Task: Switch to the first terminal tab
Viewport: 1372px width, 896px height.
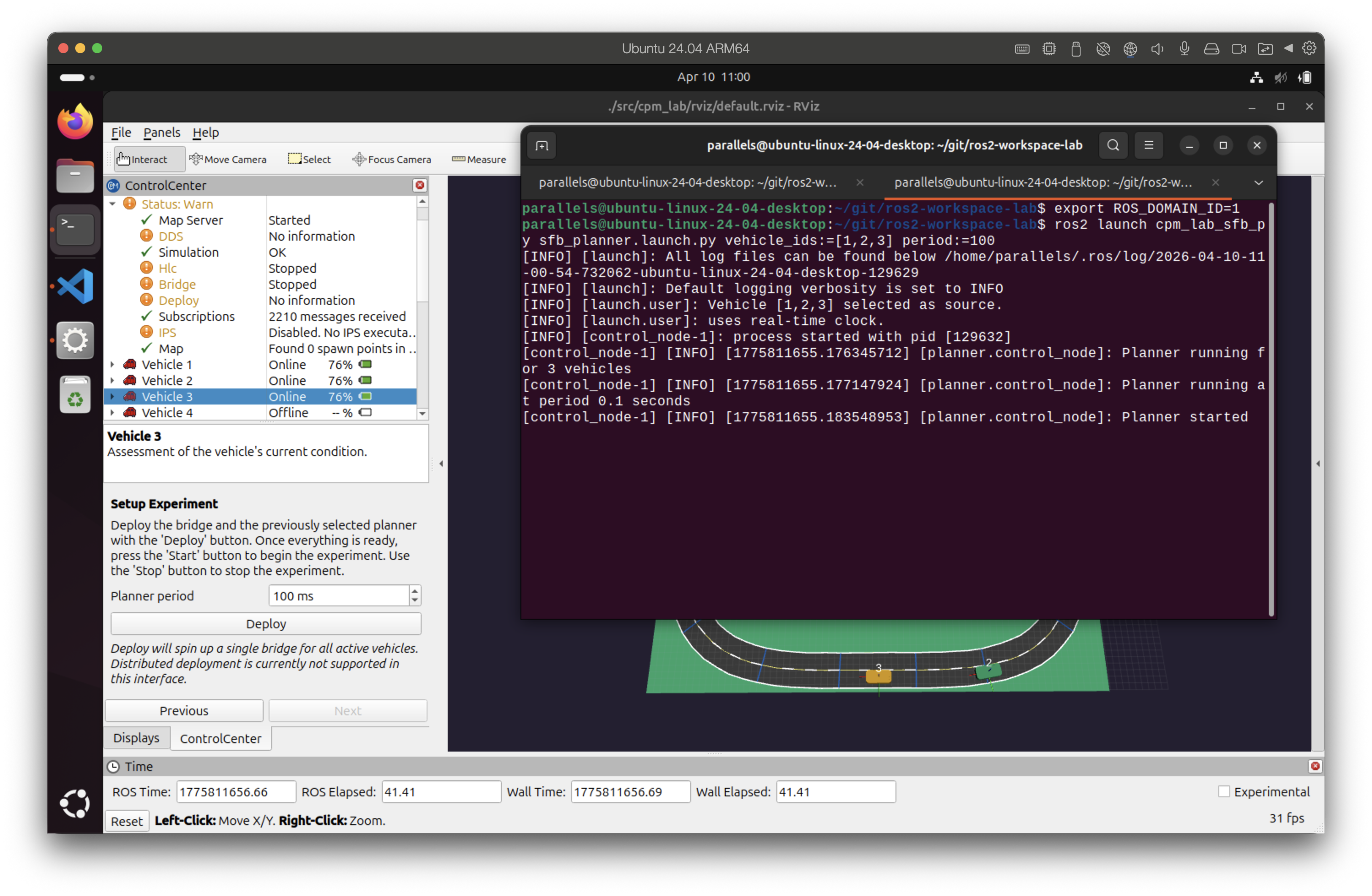Action: coord(687,182)
